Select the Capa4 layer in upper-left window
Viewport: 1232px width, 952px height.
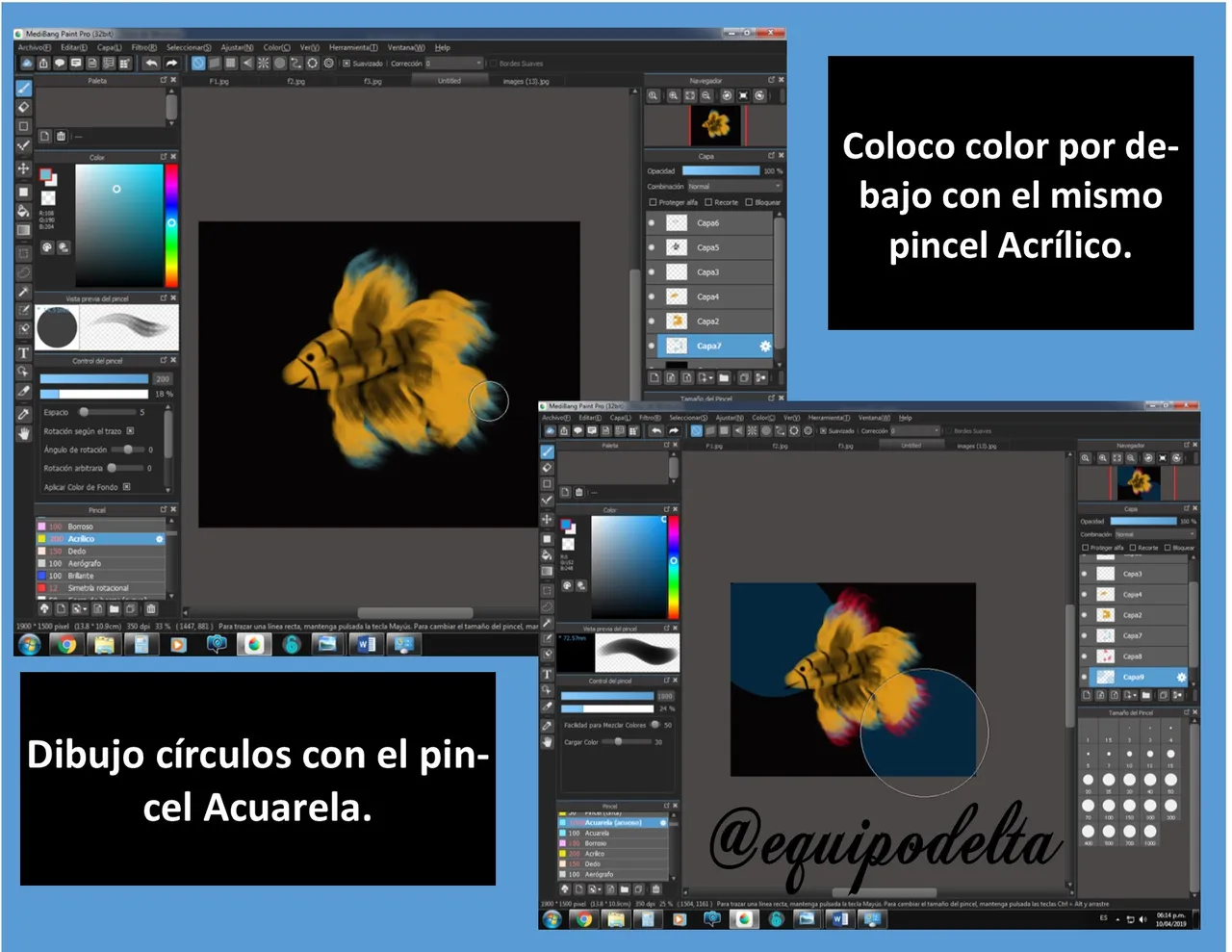click(715, 296)
